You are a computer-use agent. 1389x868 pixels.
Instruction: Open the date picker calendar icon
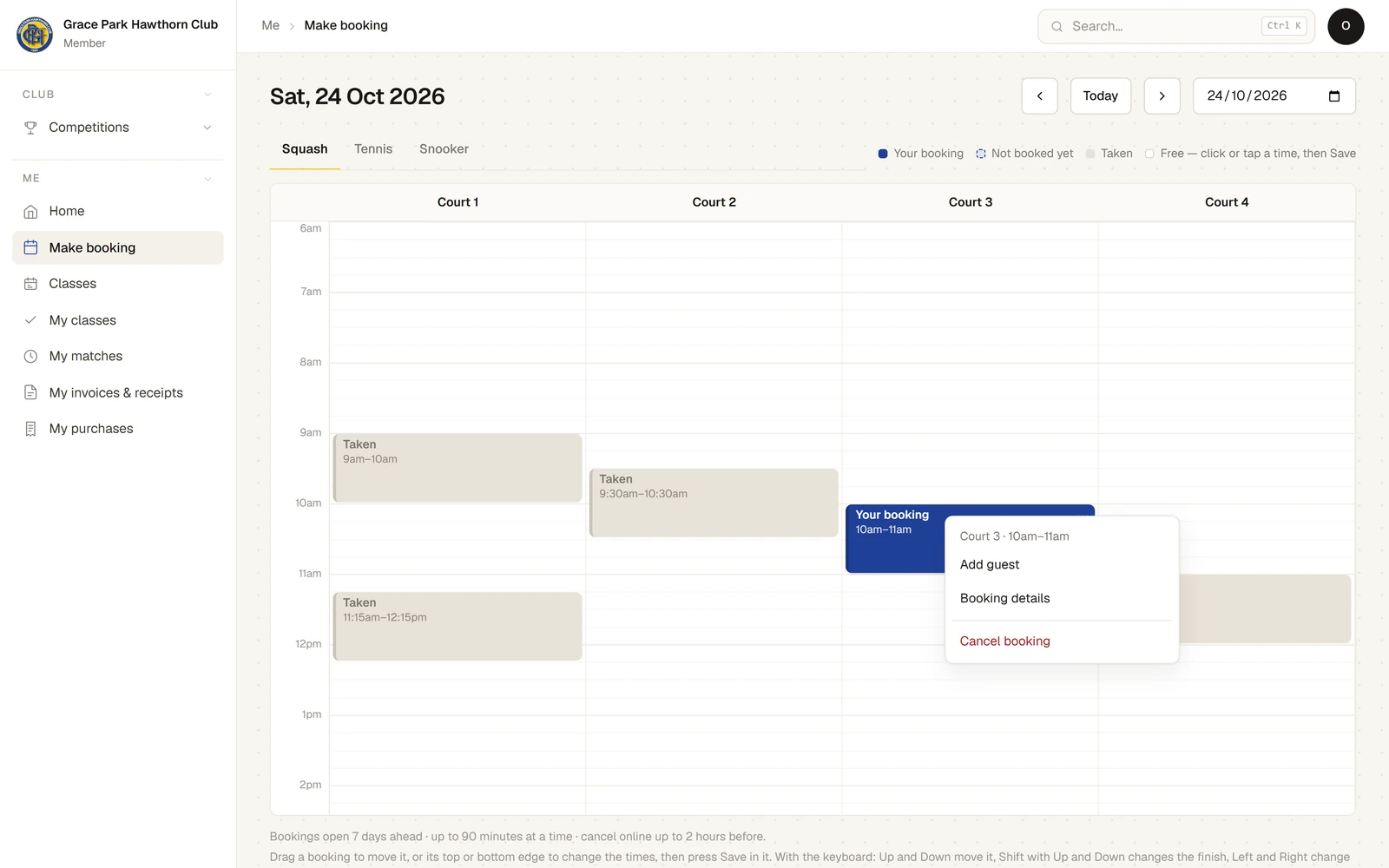tap(1334, 96)
